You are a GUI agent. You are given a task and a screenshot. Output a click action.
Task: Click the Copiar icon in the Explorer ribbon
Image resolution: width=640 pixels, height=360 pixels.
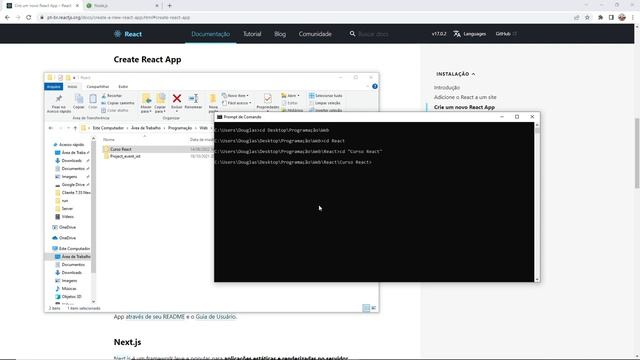(x=79, y=99)
